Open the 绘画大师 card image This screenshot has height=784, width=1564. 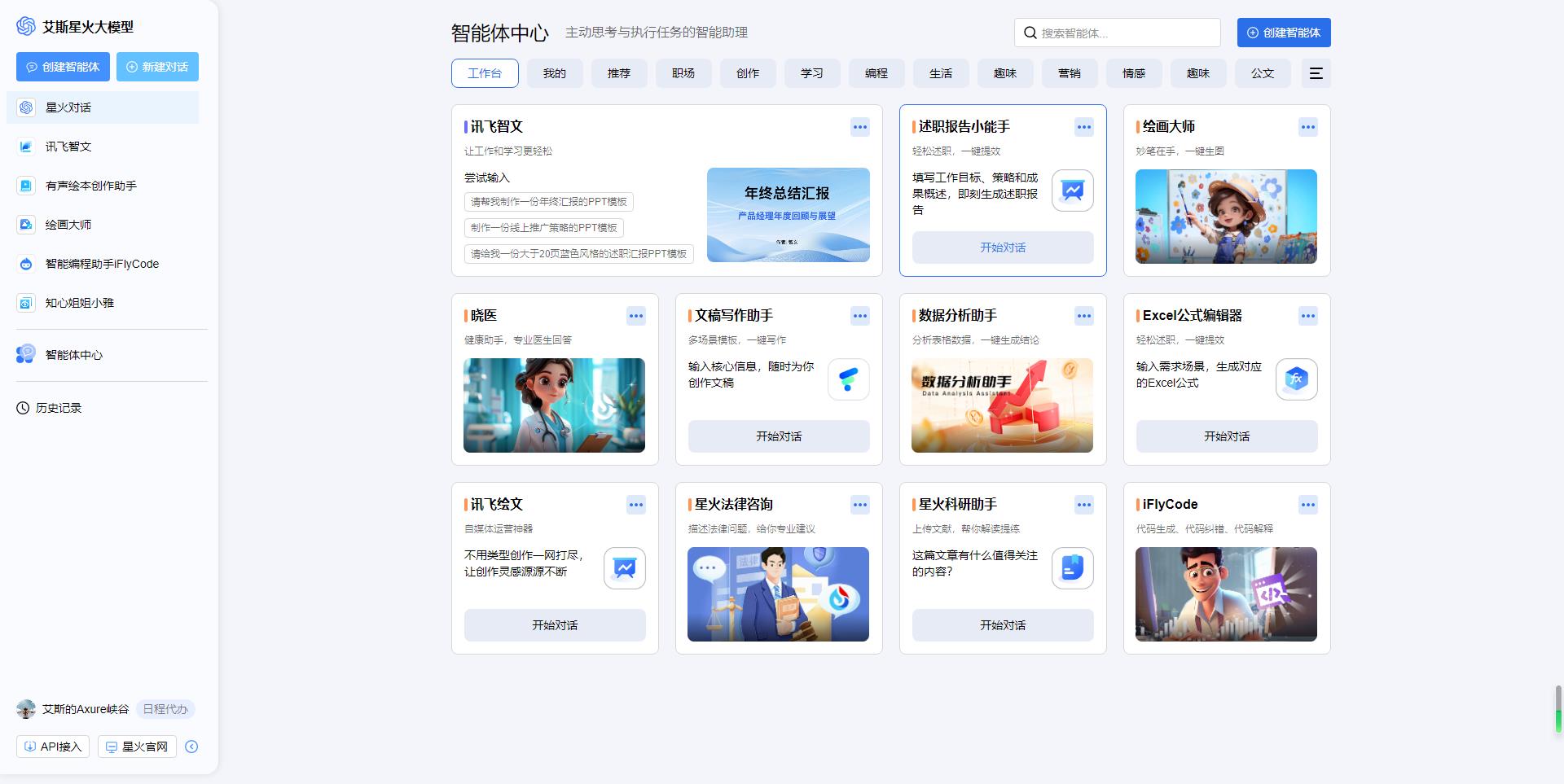point(1226,217)
